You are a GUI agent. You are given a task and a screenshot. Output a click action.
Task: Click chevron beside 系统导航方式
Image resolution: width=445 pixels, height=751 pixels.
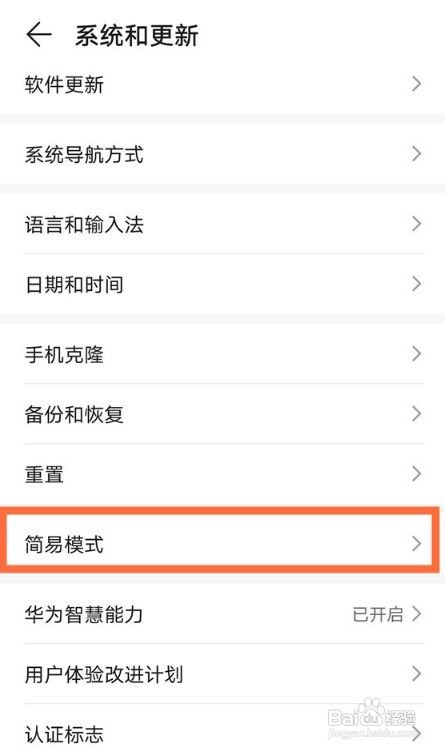pyautogui.click(x=416, y=154)
